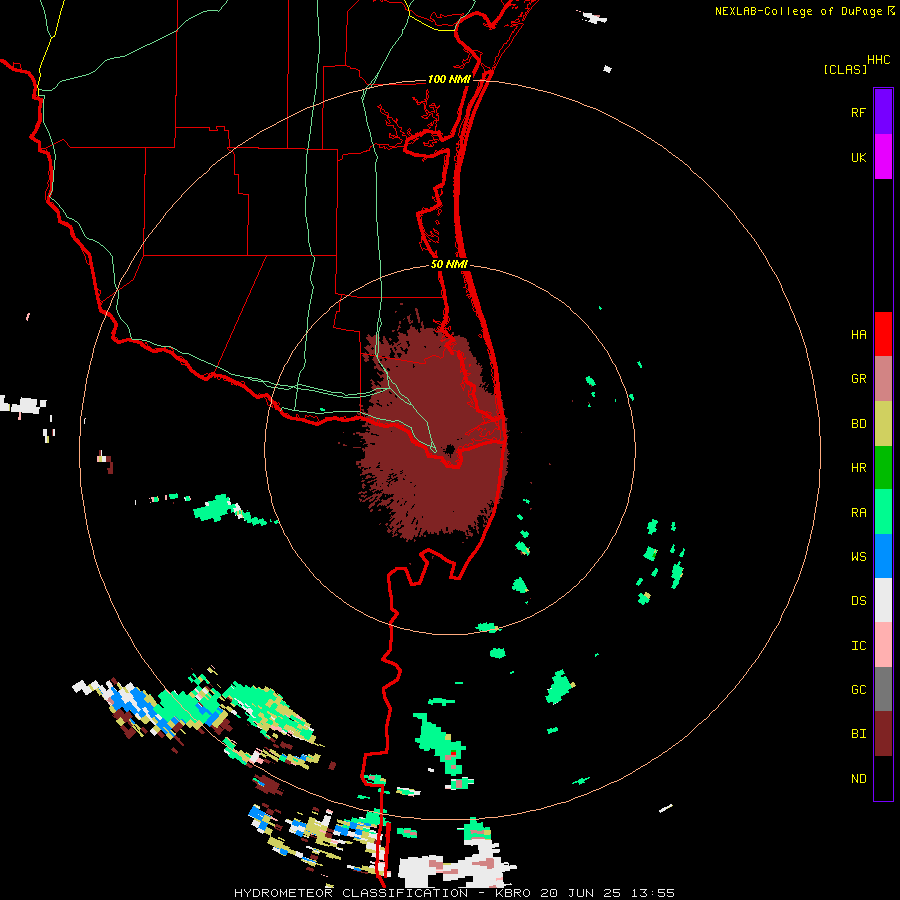Click the RA legend label

coord(858,513)
